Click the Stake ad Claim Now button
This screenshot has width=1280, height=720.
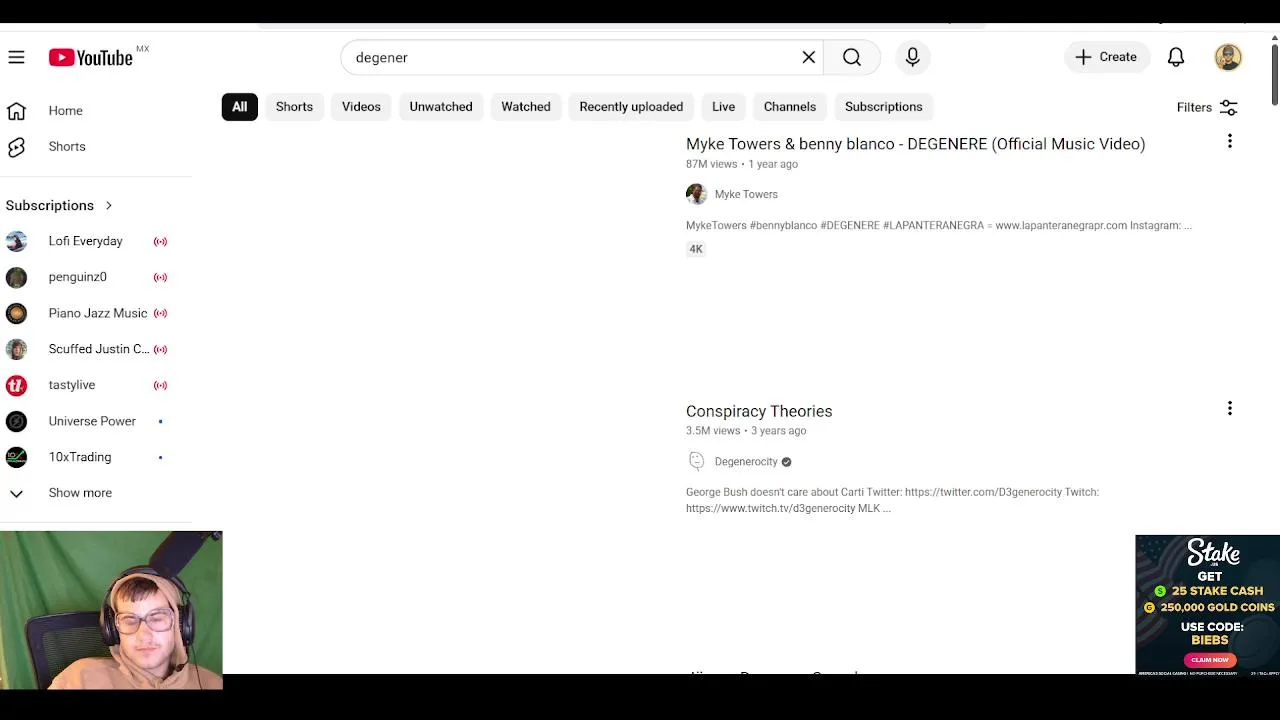[1210, 660]
